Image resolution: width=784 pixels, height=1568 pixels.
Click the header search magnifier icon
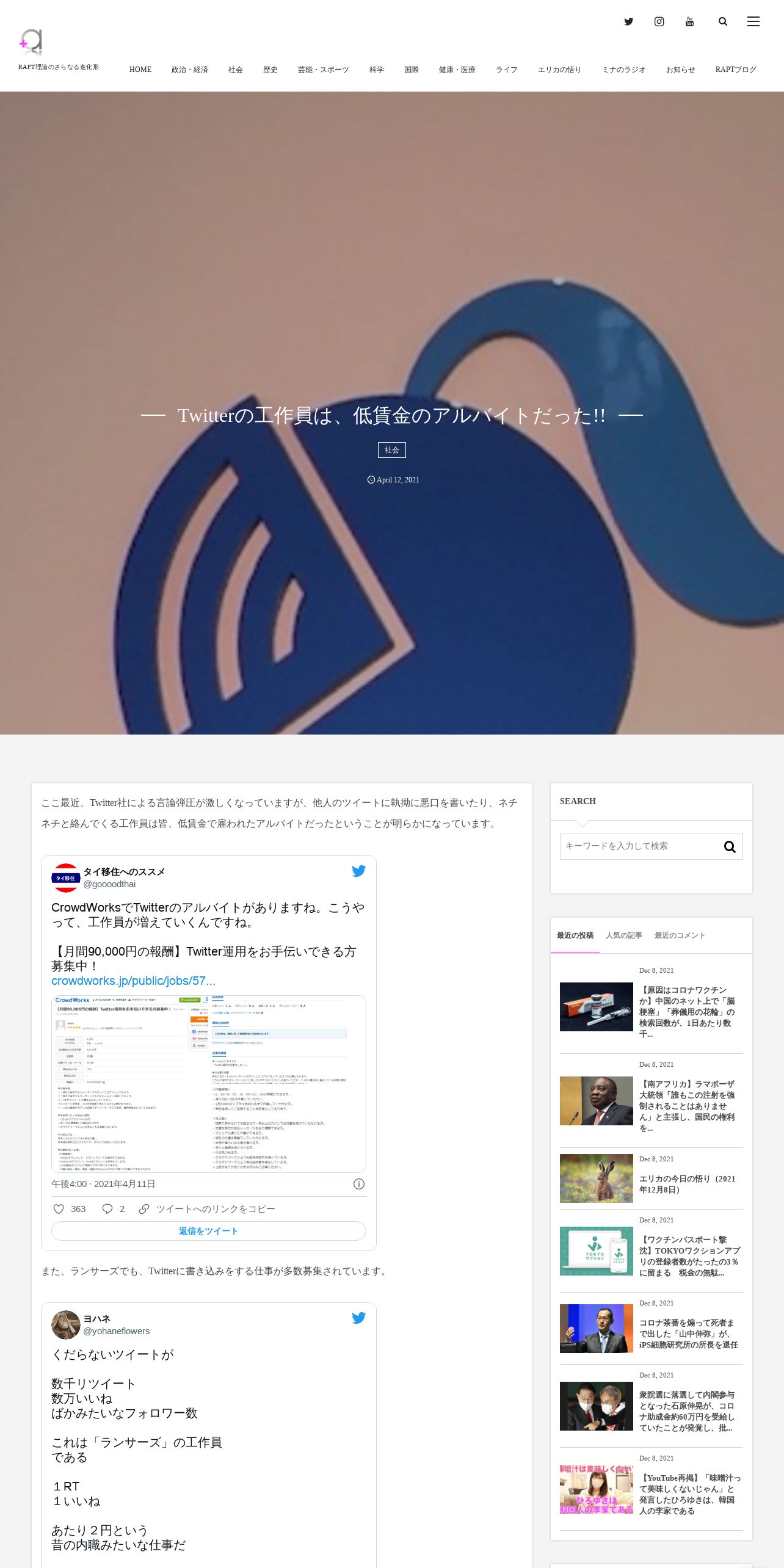coord(723,22)
